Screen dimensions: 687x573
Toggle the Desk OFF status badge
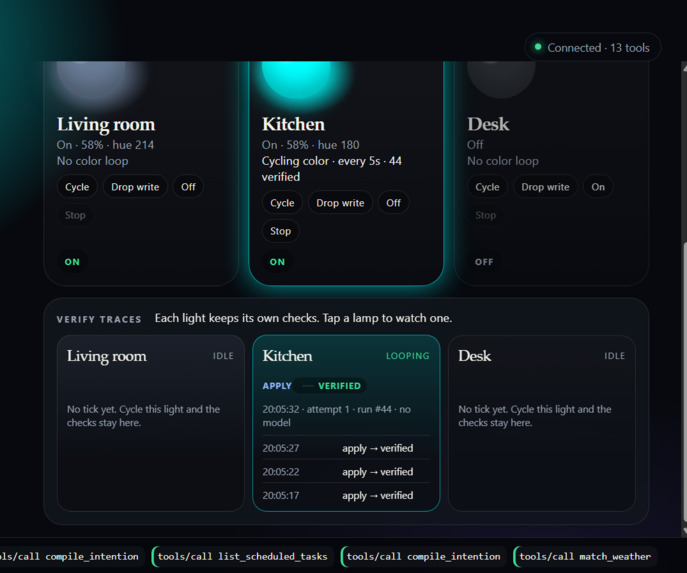[484, 262]
